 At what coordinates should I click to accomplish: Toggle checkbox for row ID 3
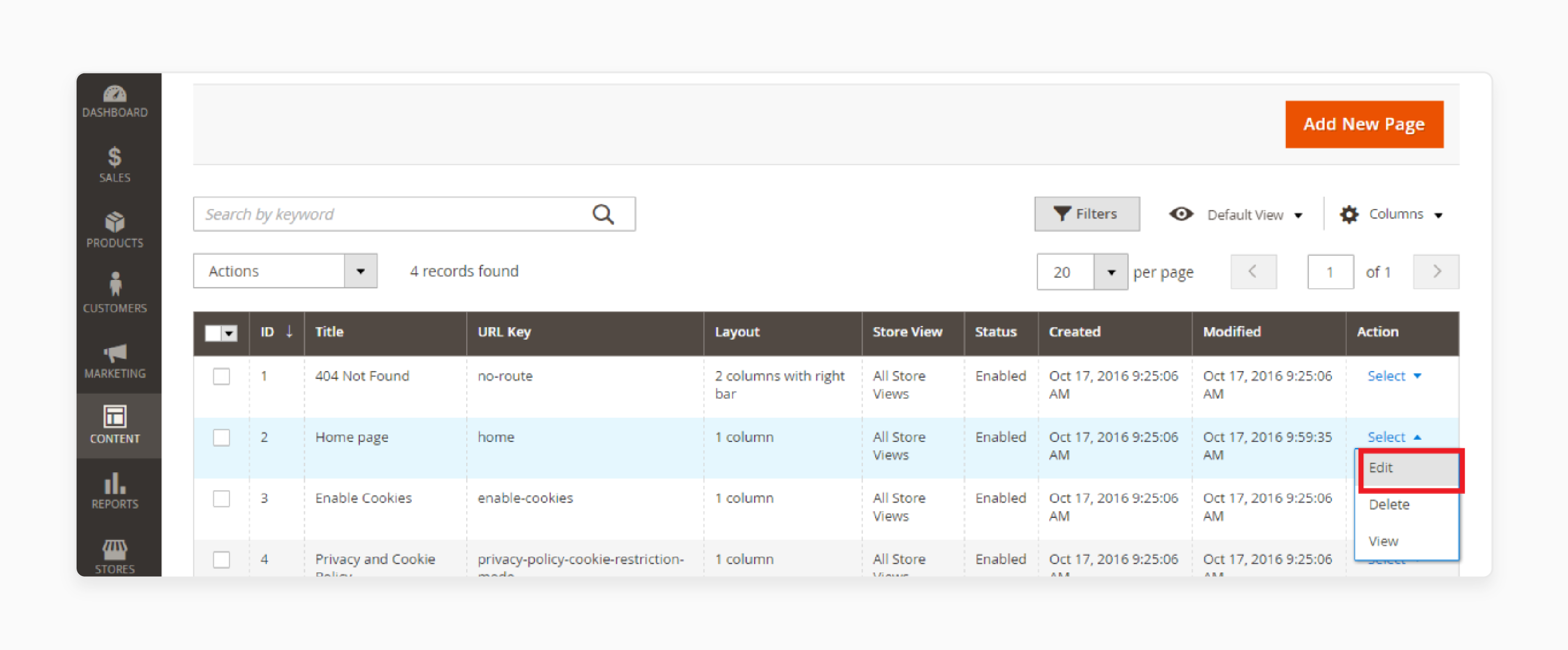coord(221,498)
